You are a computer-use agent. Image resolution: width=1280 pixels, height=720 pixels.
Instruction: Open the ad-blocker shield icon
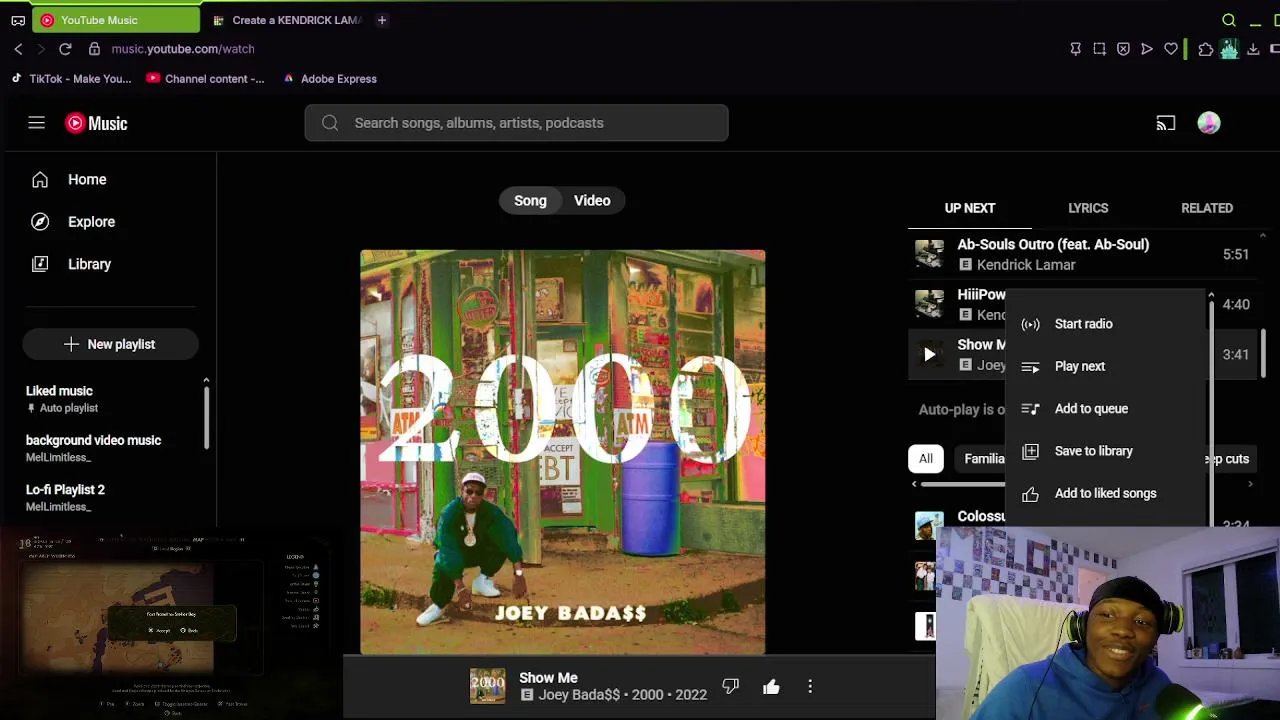[x=1123, y=49]
